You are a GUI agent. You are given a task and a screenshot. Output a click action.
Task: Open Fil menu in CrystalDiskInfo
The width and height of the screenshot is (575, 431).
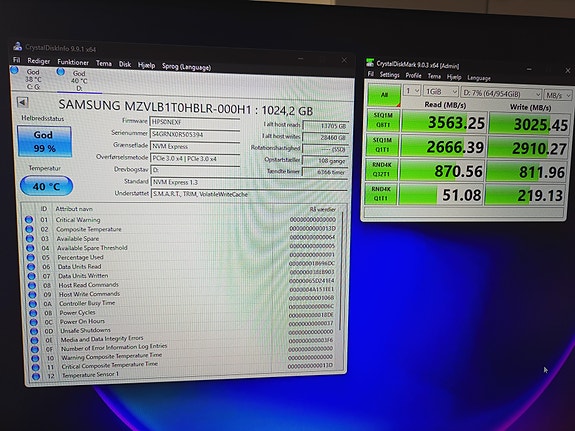pyautogui.click(x=16, y=60)
